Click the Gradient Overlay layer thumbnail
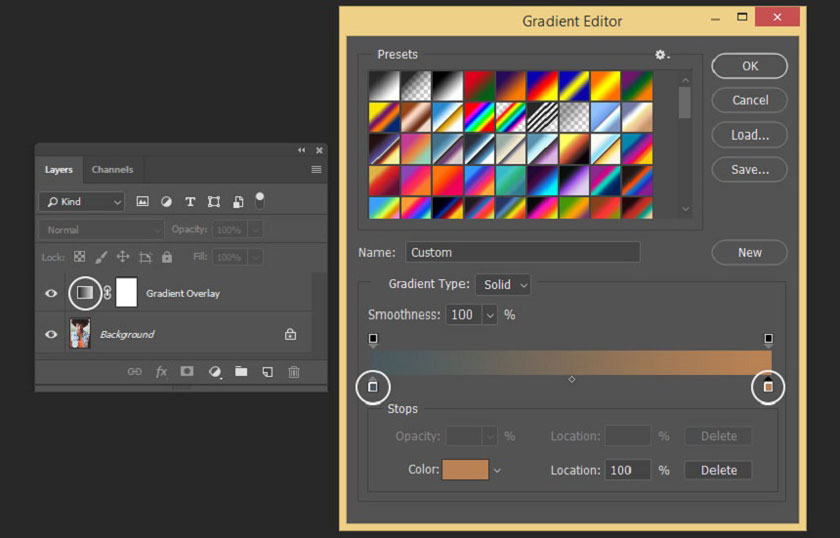The width and height of the screenshot is (840, 538). [x=85, y=293]
